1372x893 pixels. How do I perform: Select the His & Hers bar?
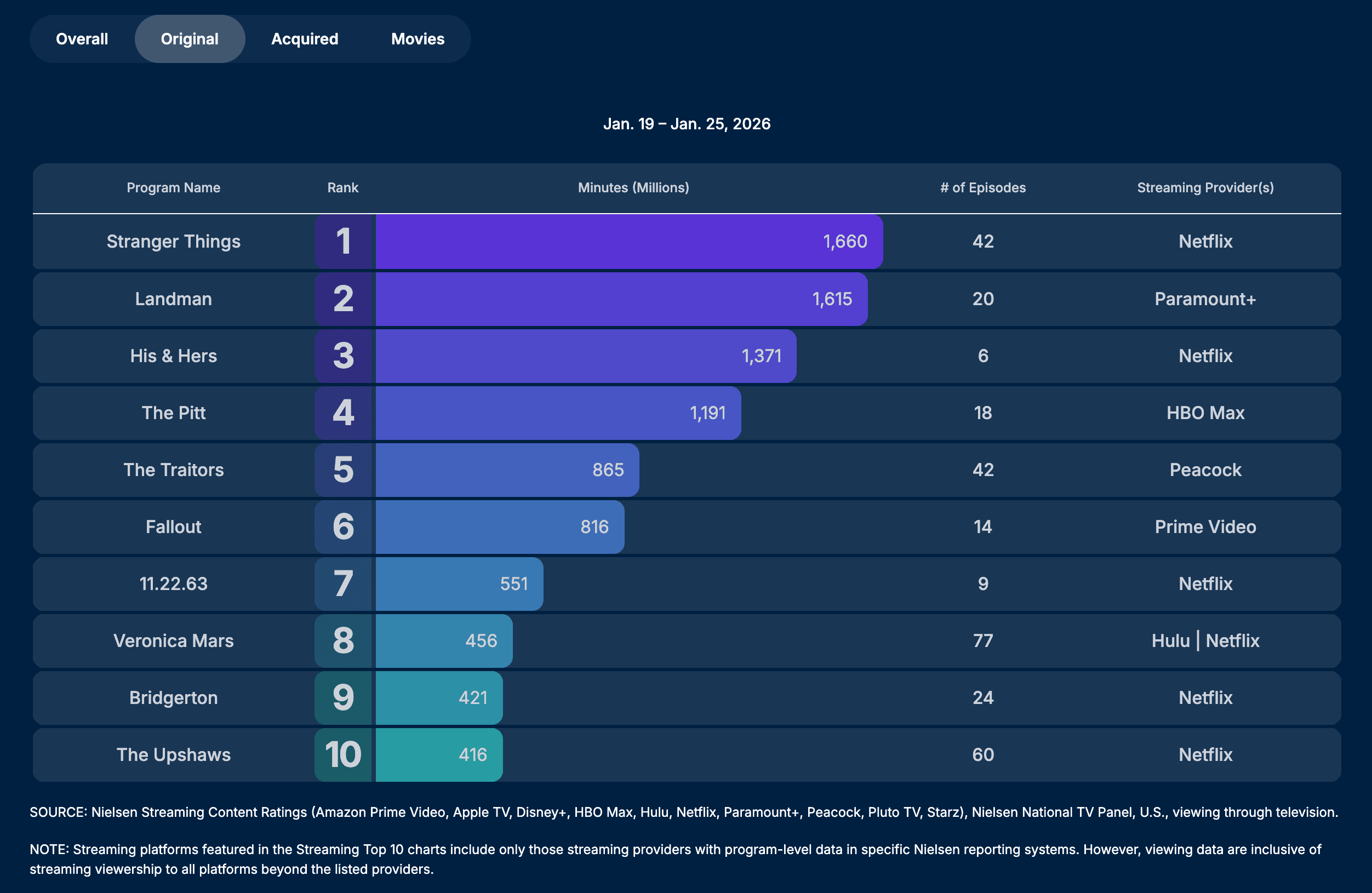[585, 356]
